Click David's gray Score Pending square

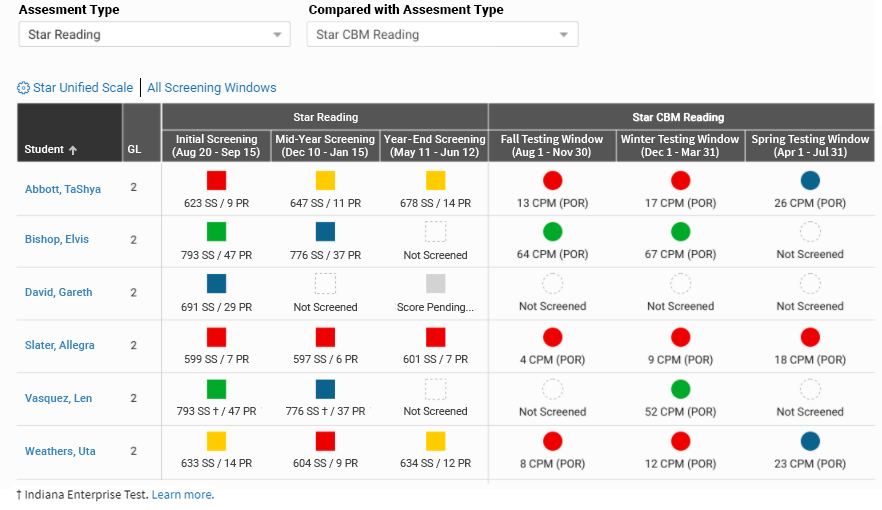(435, 284)
